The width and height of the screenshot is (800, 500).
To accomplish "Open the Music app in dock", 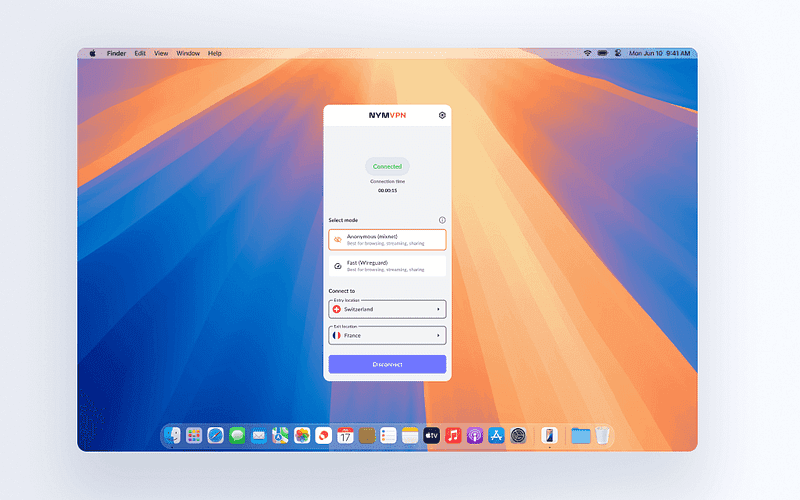I will [453, 435].
